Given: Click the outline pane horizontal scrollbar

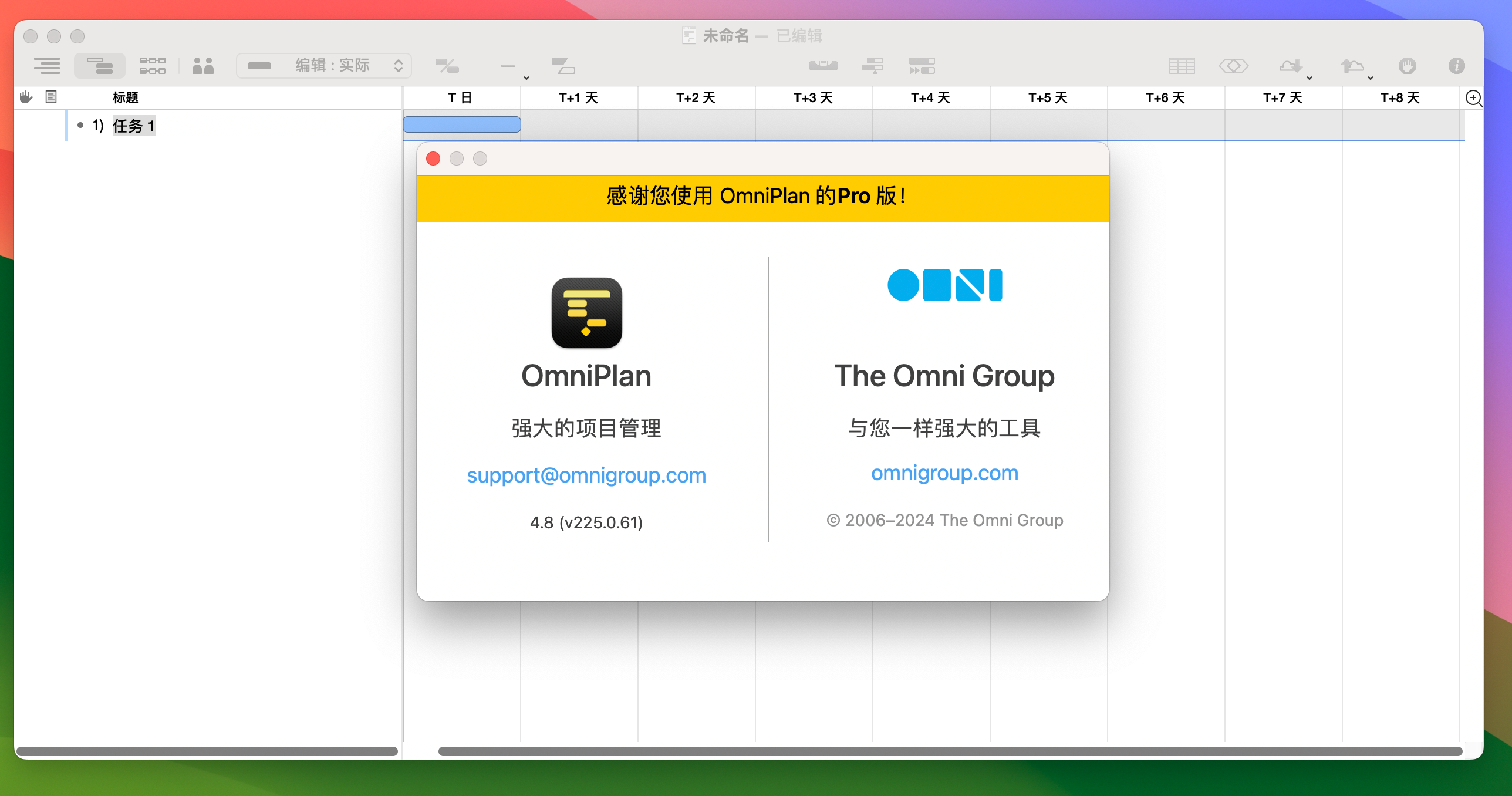Looking at the screenshot, I should click(207, 751).
